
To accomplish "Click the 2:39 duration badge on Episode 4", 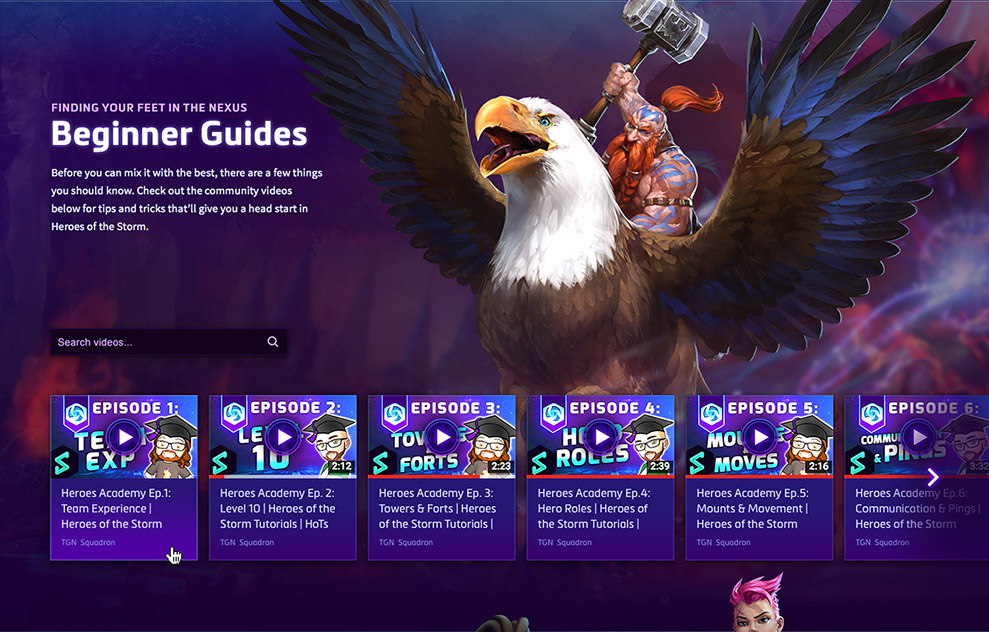I will click(x=659, y=467).
